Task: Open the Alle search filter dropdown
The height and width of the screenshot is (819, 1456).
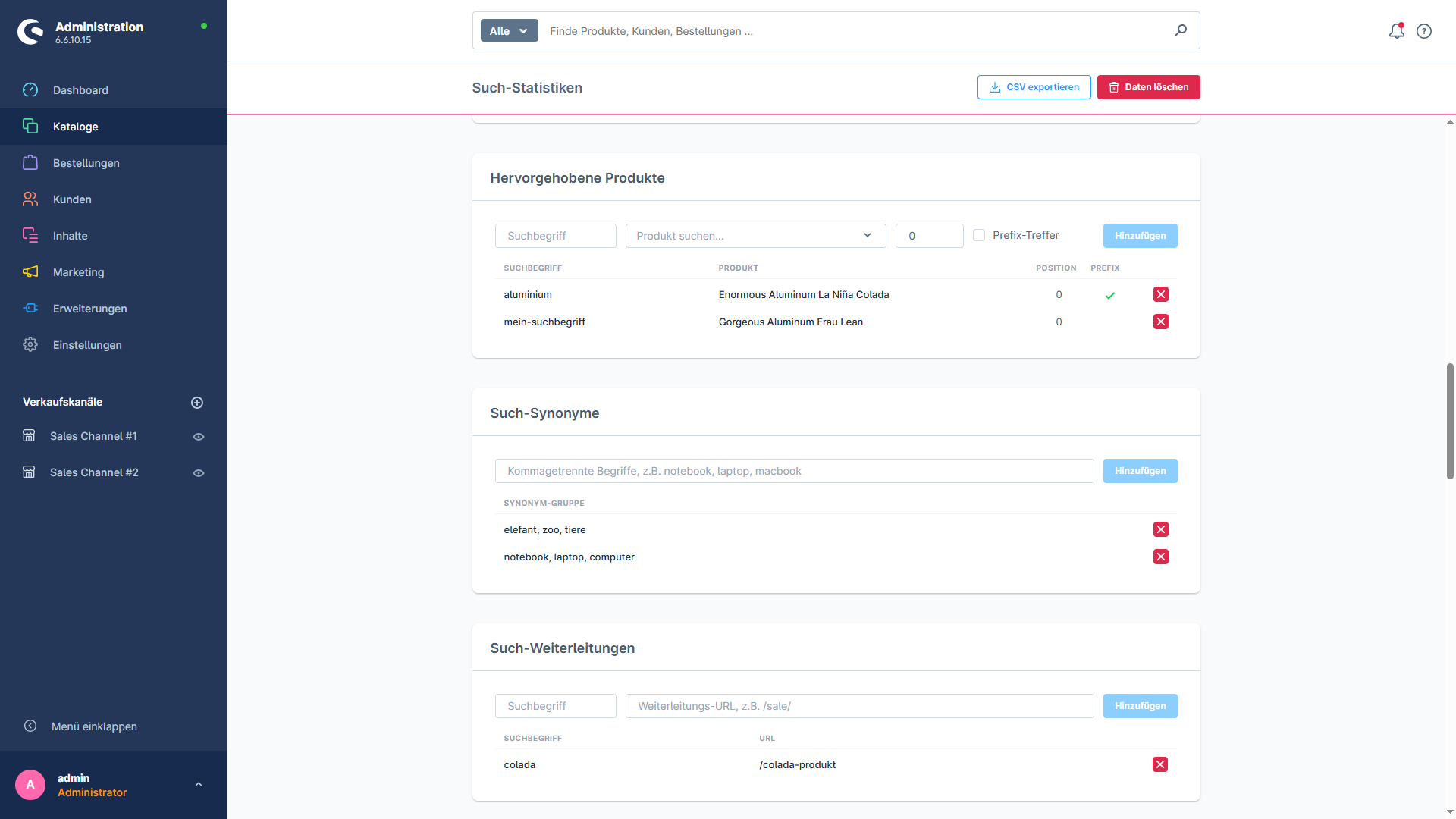Action: tap(509, 31)
